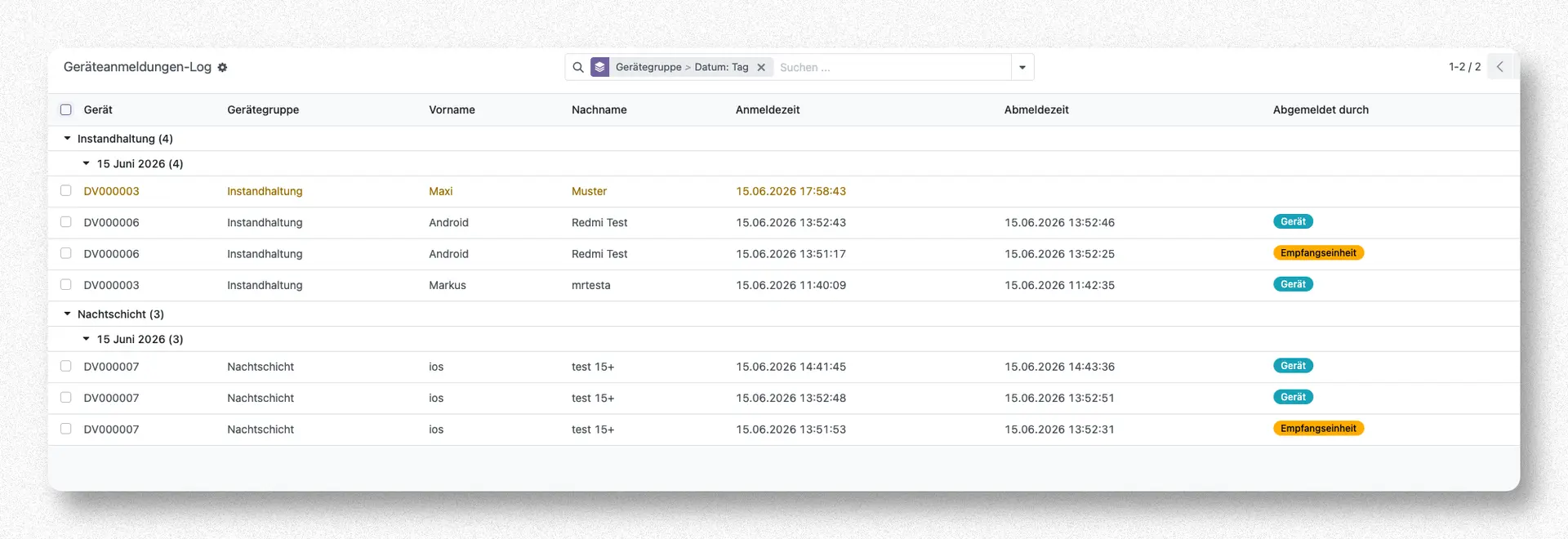The width and height of the screenshot is (1568, 539).
Task: Click into the Suchen search field
Action: pyautogui.click(x=893, y=67)
